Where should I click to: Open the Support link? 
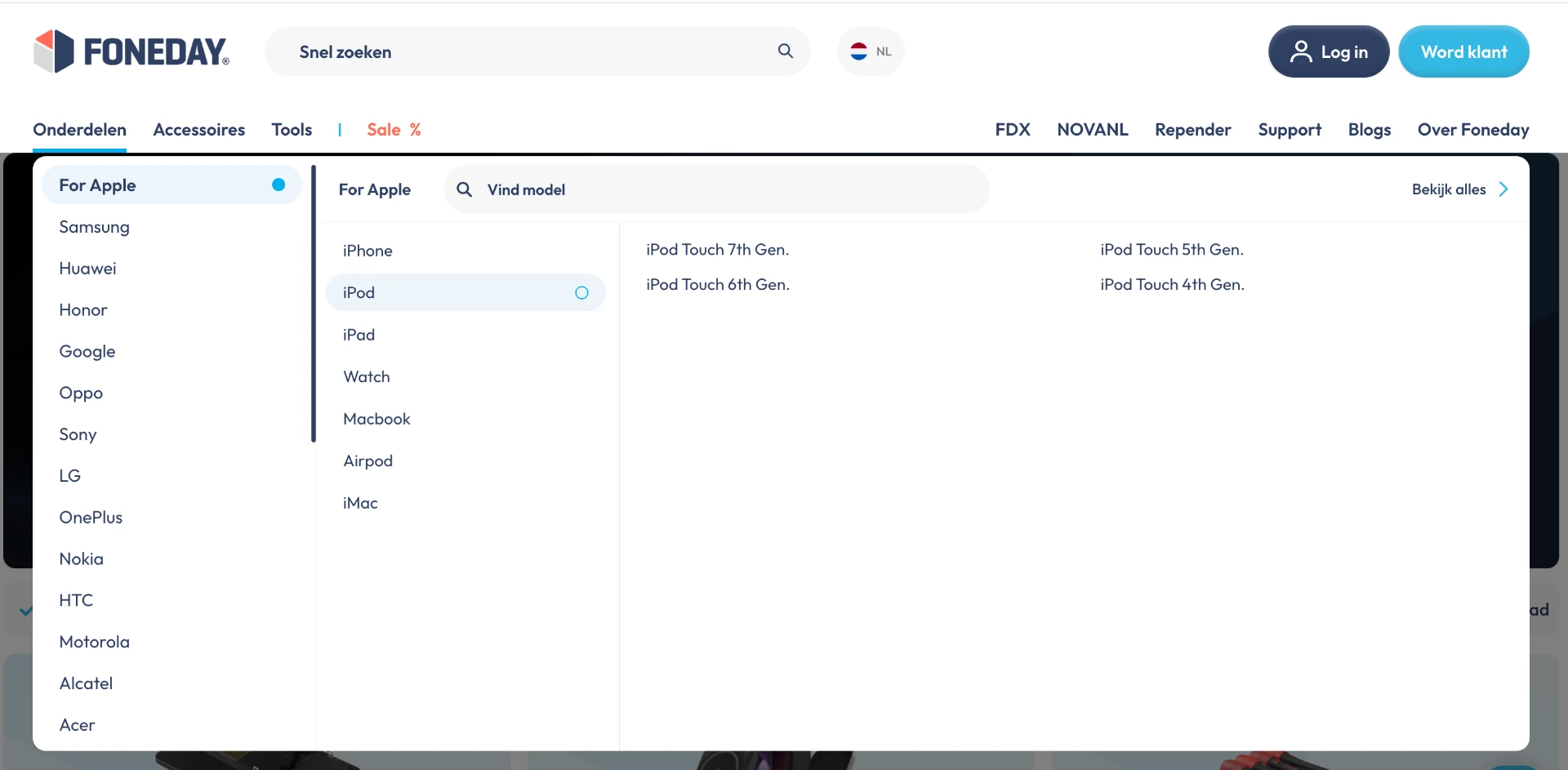pyautogui.click(x=1290, y=130)
